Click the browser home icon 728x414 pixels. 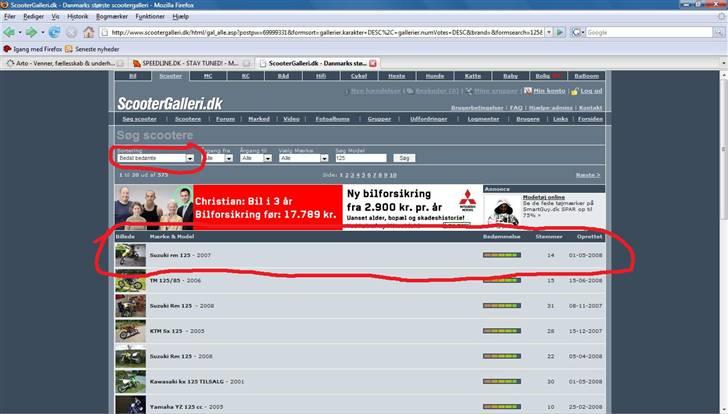pyautogui.click(x=89, y=32)
